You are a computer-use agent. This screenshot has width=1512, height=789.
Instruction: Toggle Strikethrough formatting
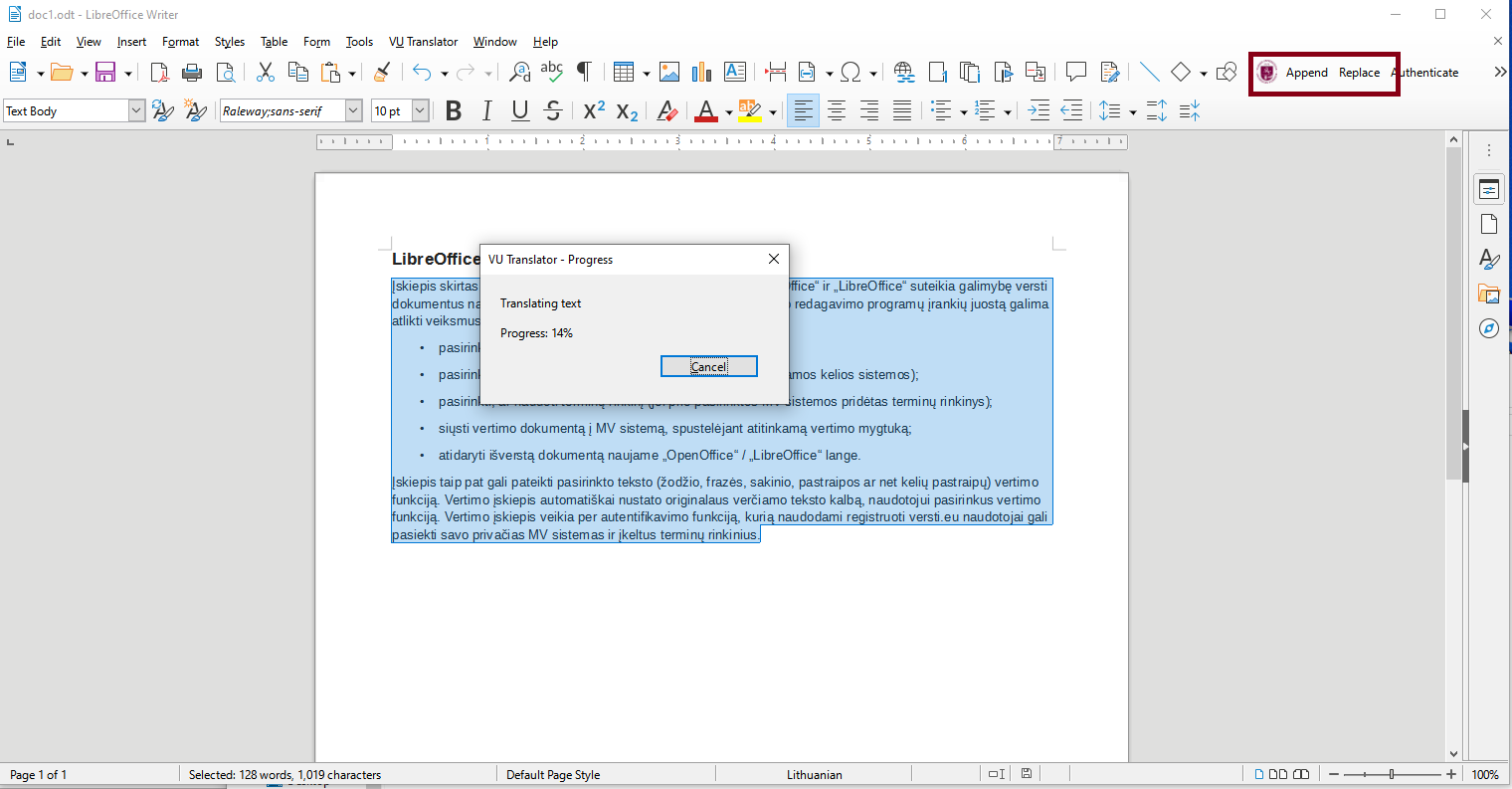(x=553, y=111)
